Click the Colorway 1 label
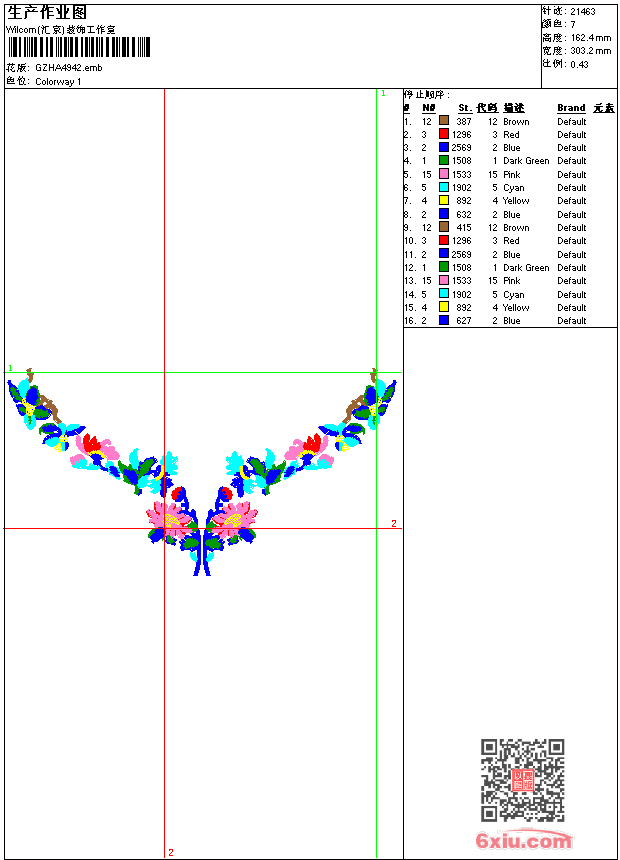This screenshot has width=620, height=860. (58, 82)
